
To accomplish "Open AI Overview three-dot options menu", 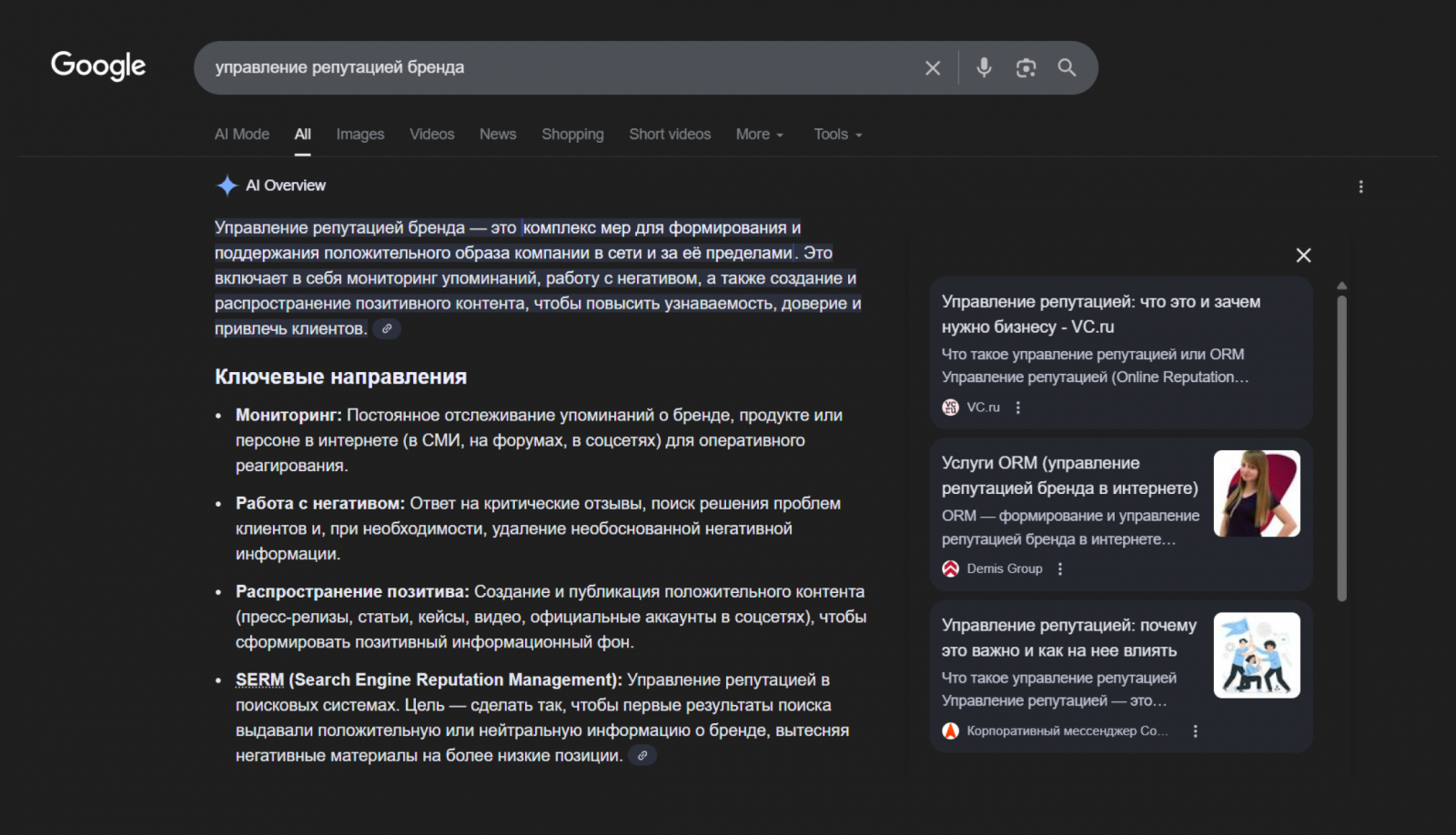I will (x=1360, y=186).
